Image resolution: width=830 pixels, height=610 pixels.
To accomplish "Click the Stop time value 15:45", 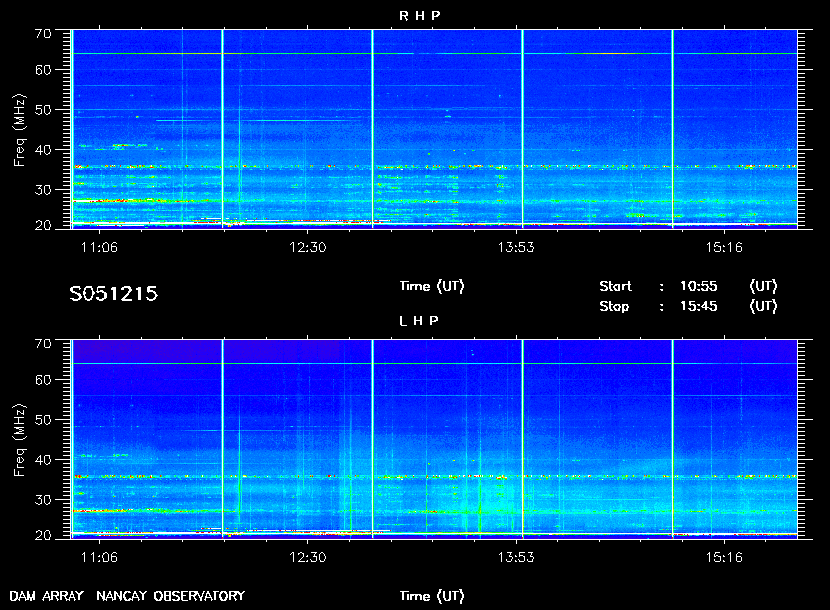I will [699, 306].
